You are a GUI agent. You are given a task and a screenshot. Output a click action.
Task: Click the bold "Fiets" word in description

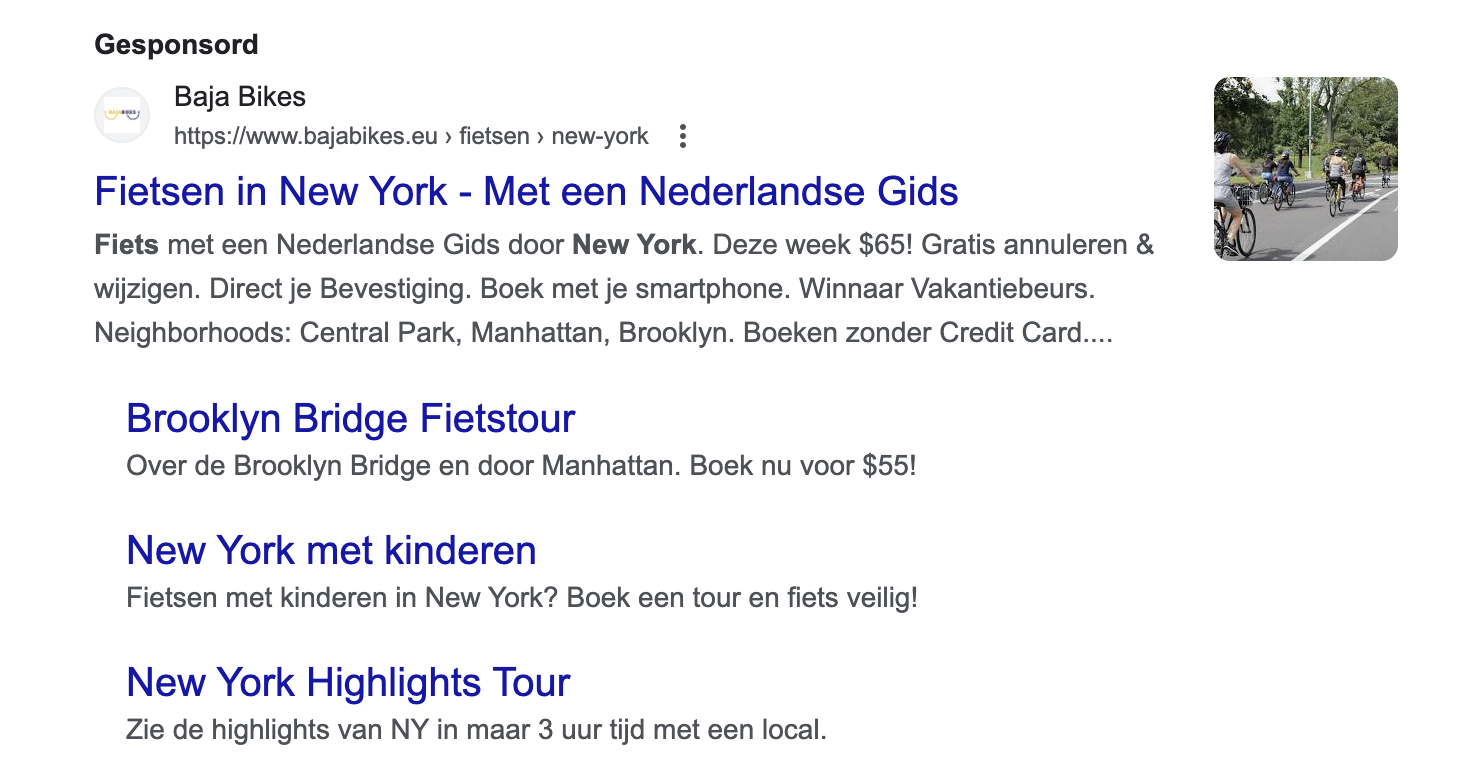coord(127,244)
